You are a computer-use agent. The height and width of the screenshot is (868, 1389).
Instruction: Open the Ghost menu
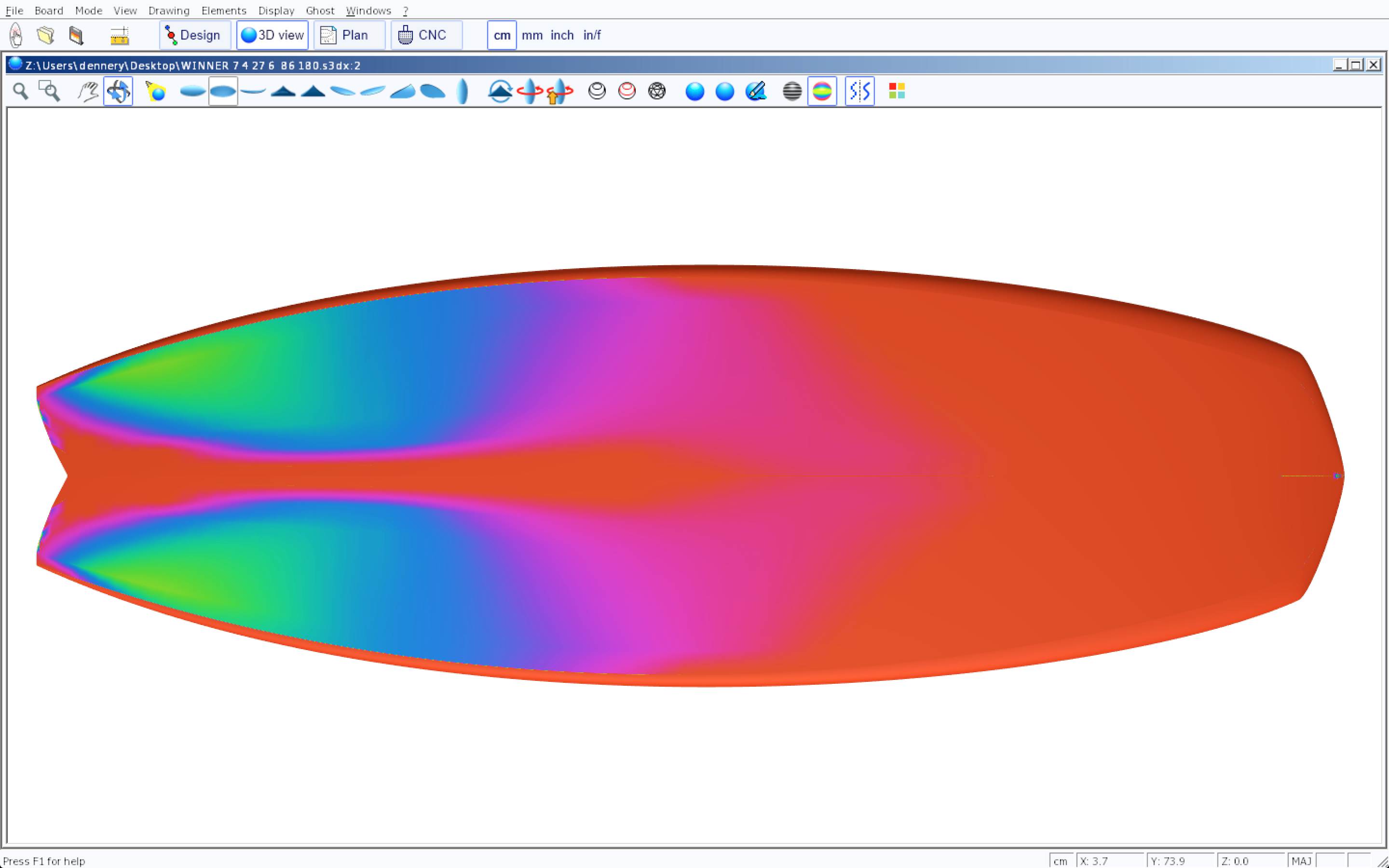[x=320, y=10]
